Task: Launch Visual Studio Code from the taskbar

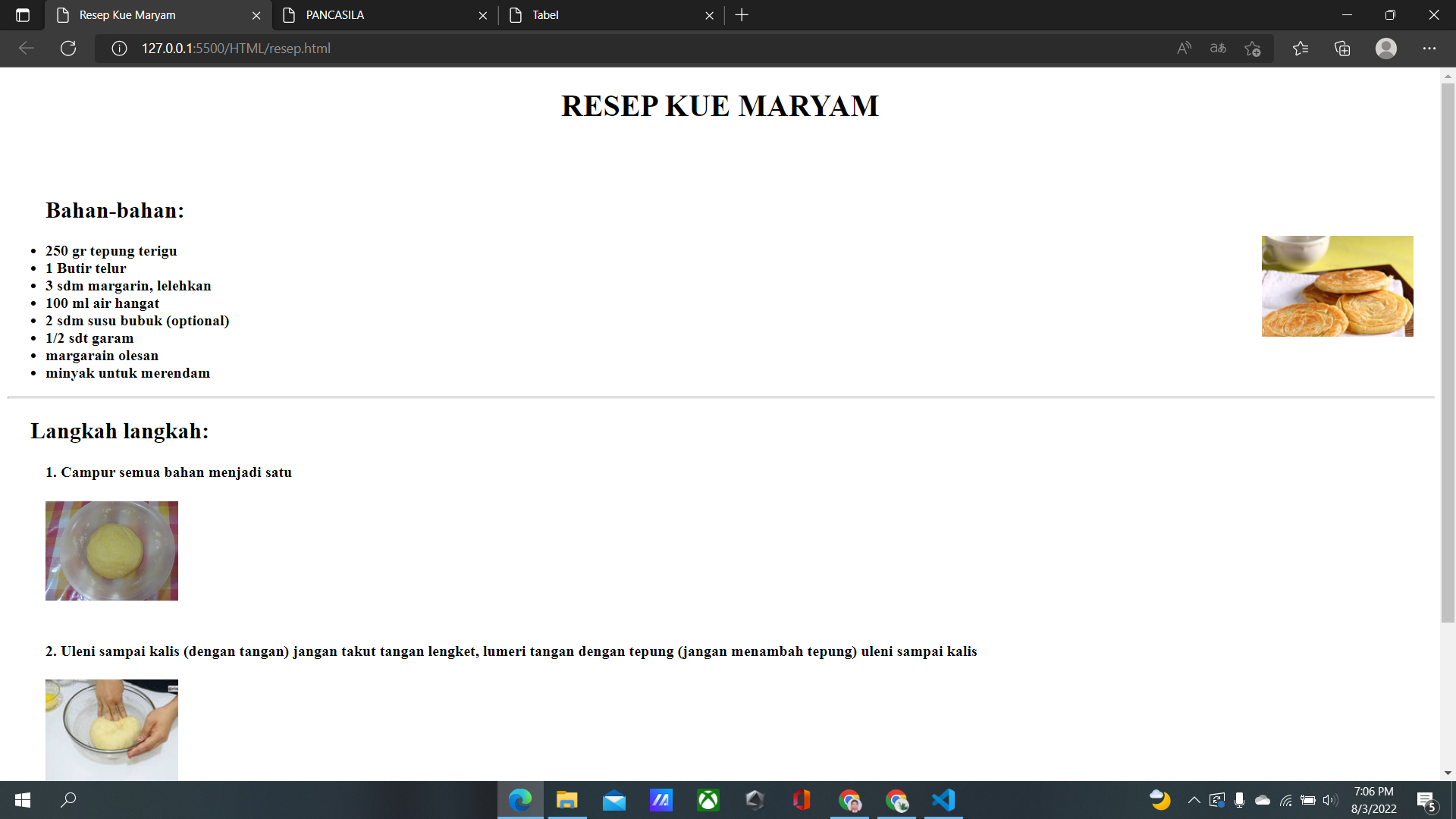Action: [943, 799]
